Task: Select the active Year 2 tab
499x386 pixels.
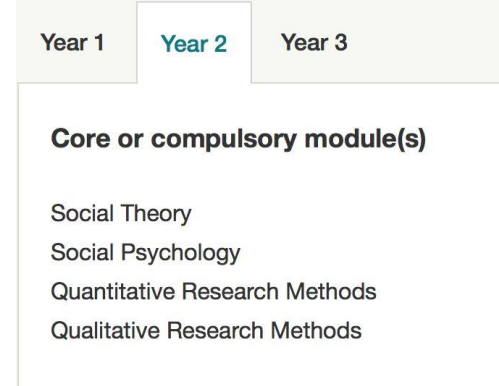Action: point(194,44)
